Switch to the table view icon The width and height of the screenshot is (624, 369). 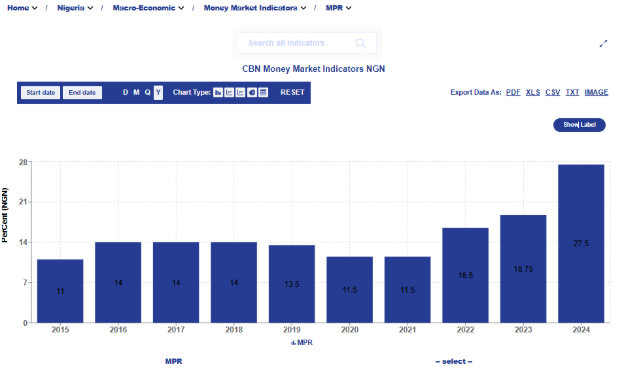click(x=263, y=92)
